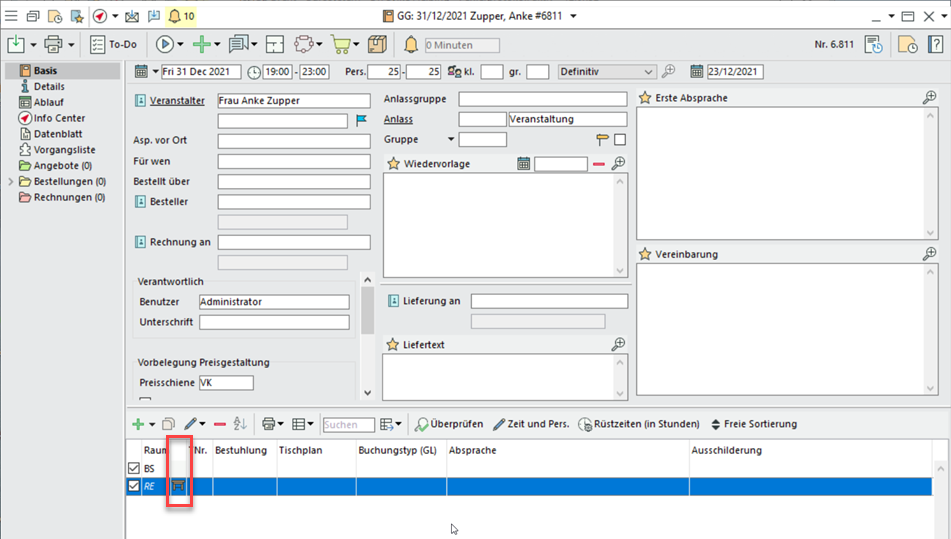Viewport: 951px width, 539px height.
Task: Expand the Bestellungen (0) tree node
Action: (x=11, y=182)
